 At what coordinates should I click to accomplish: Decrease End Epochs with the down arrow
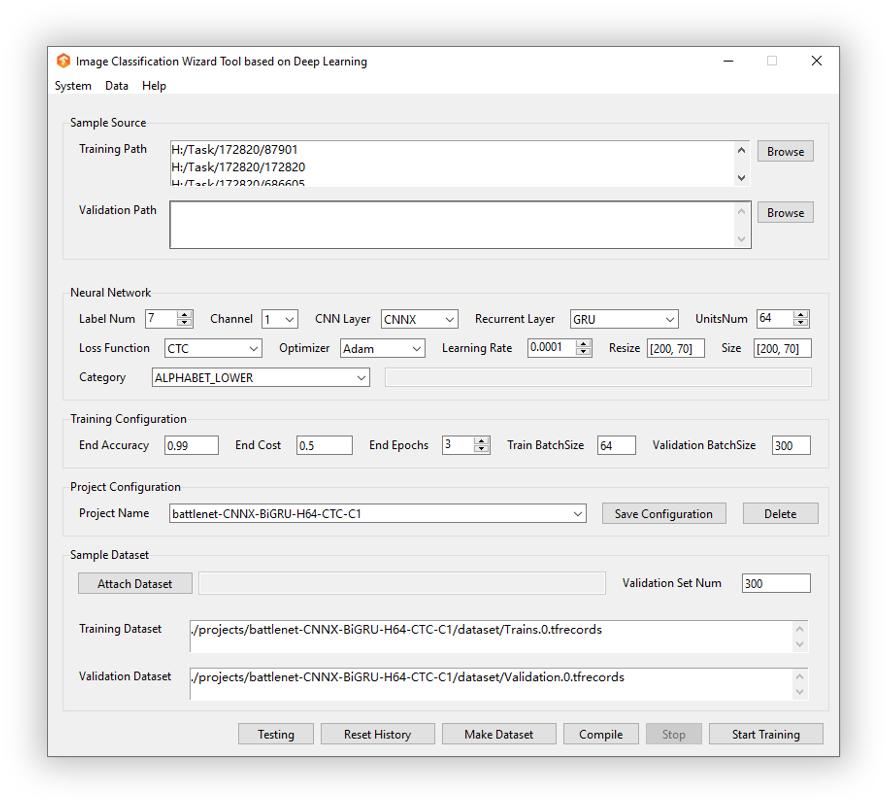[482, 450]
